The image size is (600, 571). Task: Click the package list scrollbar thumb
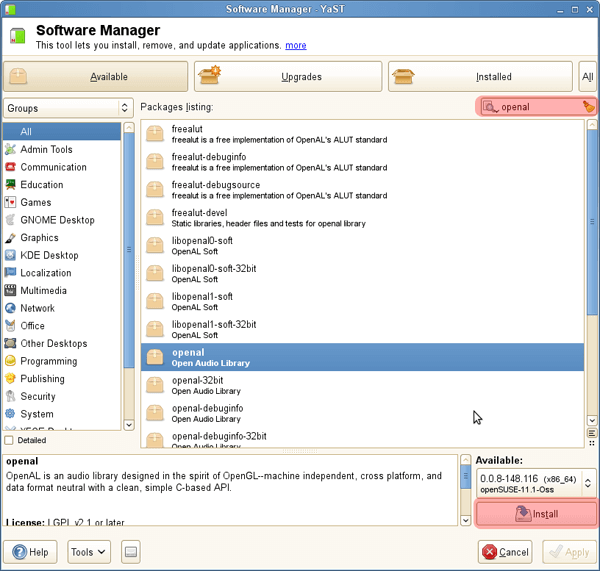(x=592, y=222)
